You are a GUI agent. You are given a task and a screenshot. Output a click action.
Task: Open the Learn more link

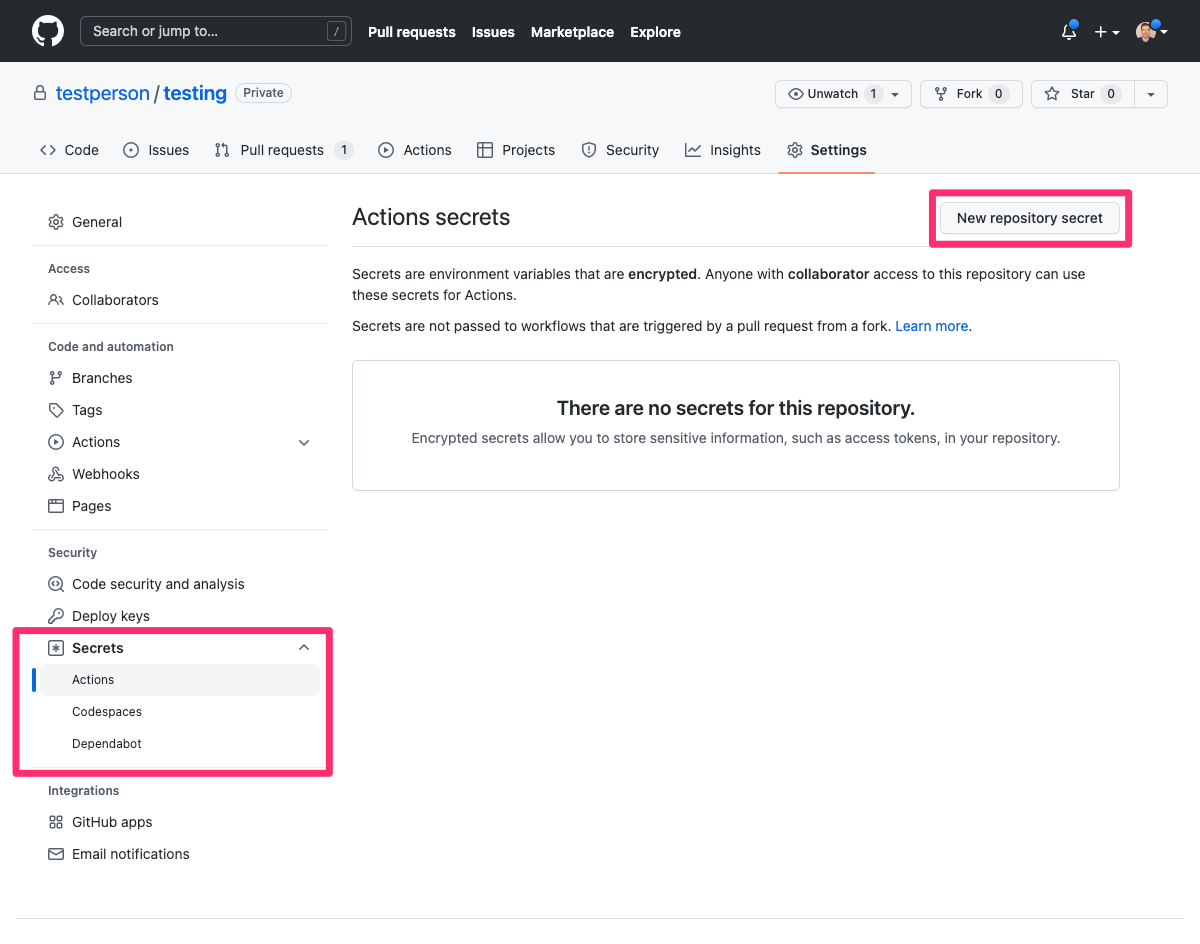(x=930, y=325)
